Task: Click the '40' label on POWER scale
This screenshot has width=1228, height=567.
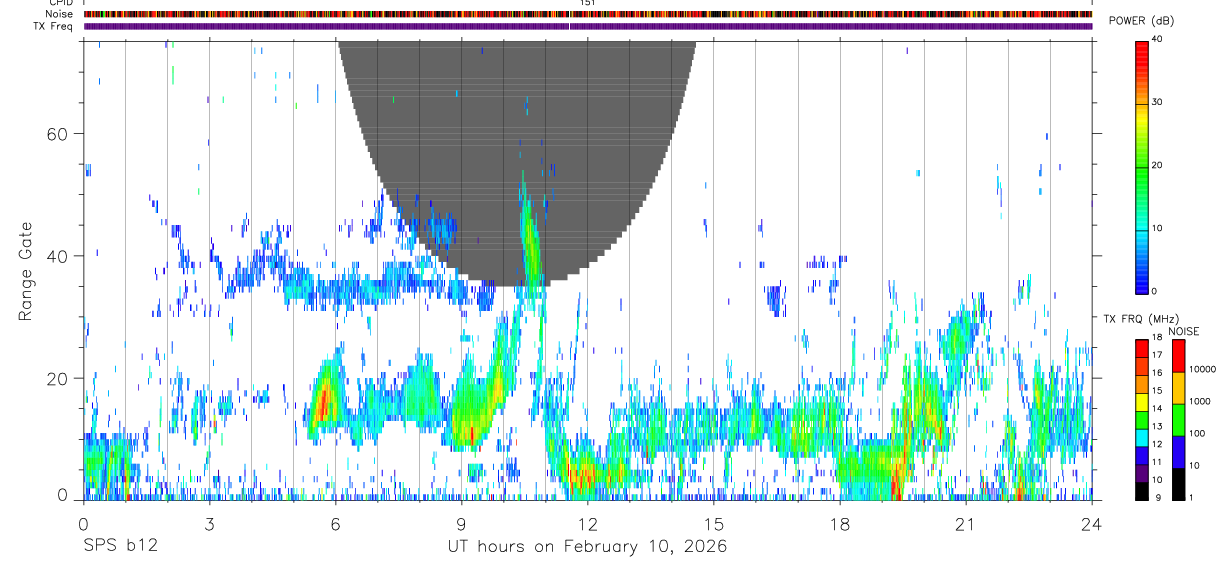Action: pyautogui.click(x=1155, y=40)
